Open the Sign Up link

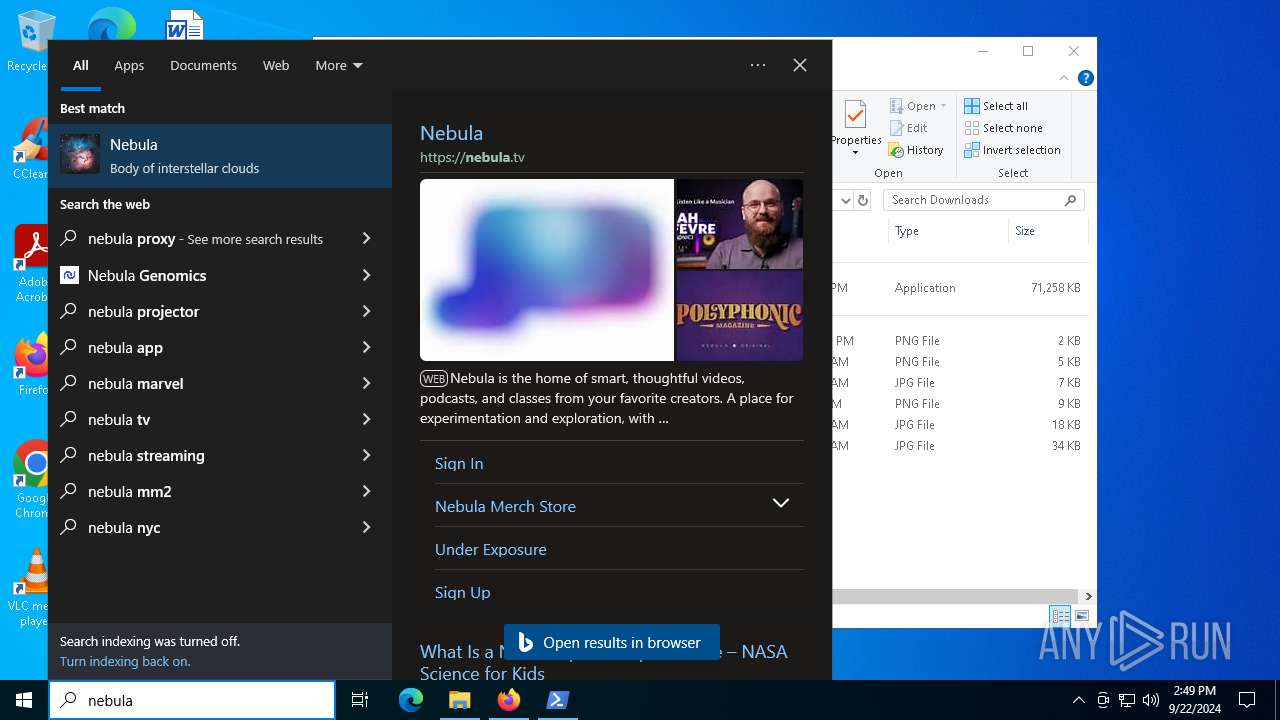click(462, 592)
